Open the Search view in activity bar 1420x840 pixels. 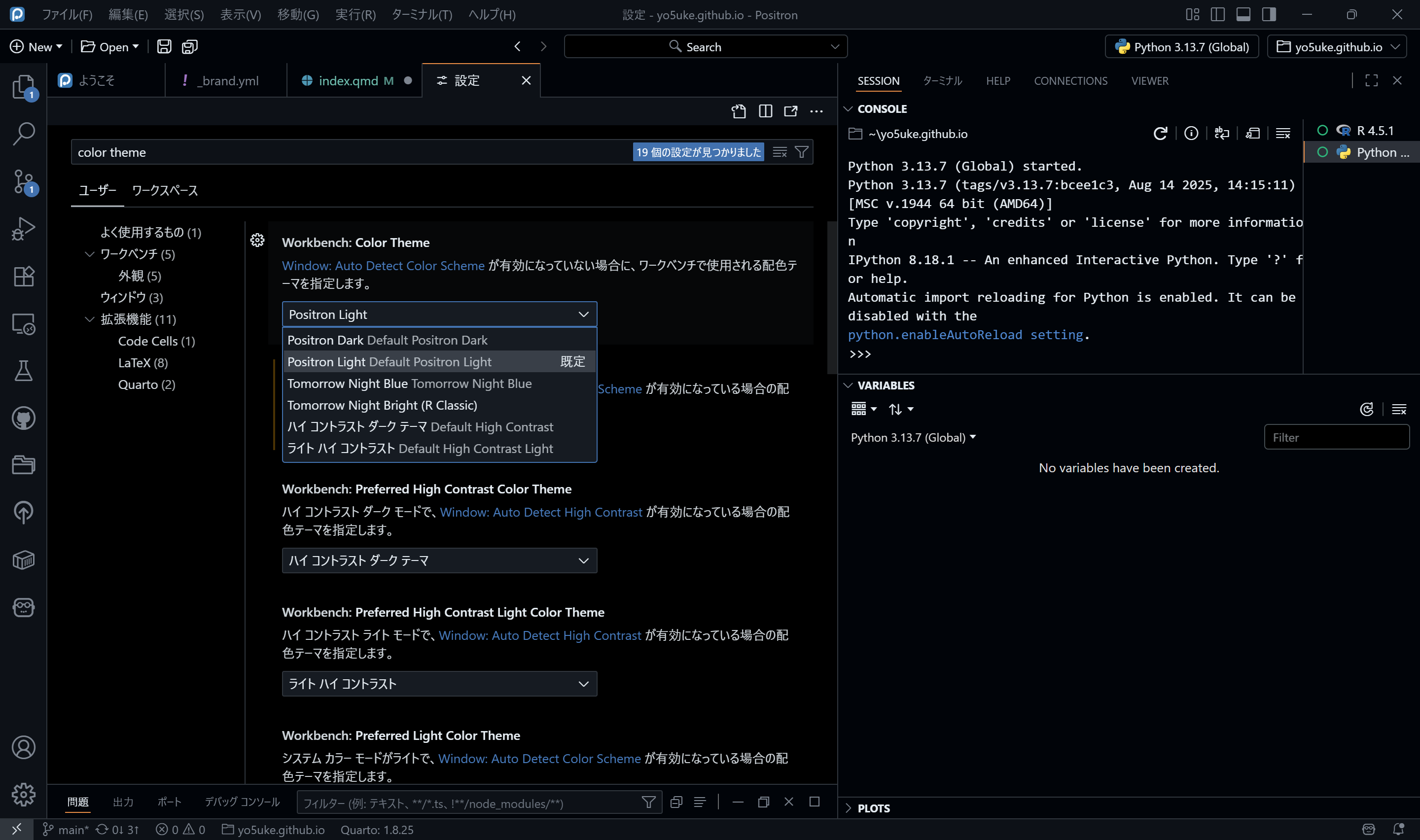coord(23,134)
